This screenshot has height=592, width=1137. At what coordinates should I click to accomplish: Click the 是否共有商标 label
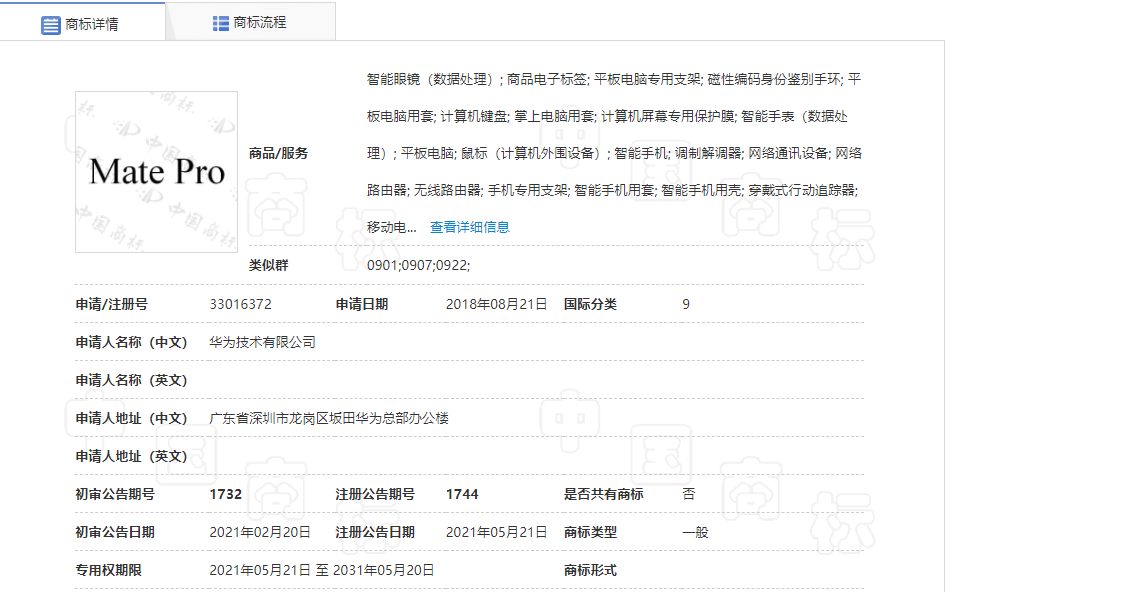coord(603,494)
